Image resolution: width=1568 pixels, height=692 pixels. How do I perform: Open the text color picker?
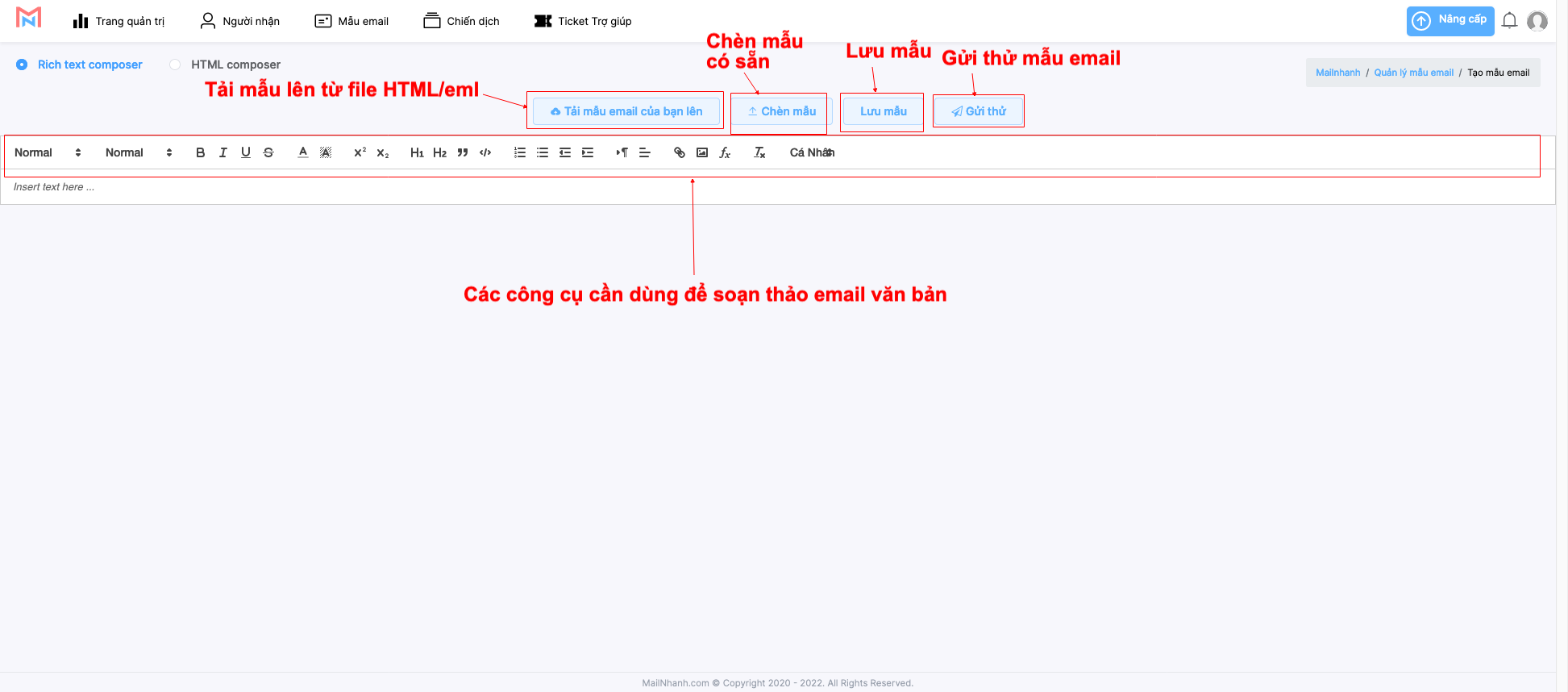303,152
